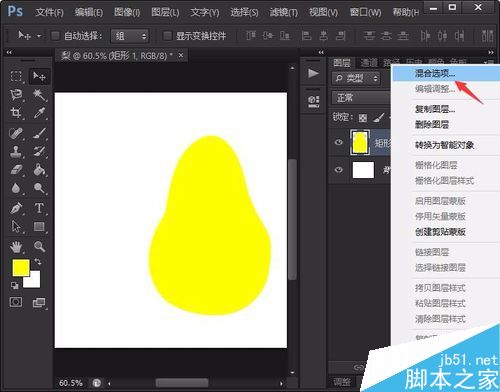Close the 梨 document tab
The height and width of the screenshot is (392, 500).
pos(181,55)
